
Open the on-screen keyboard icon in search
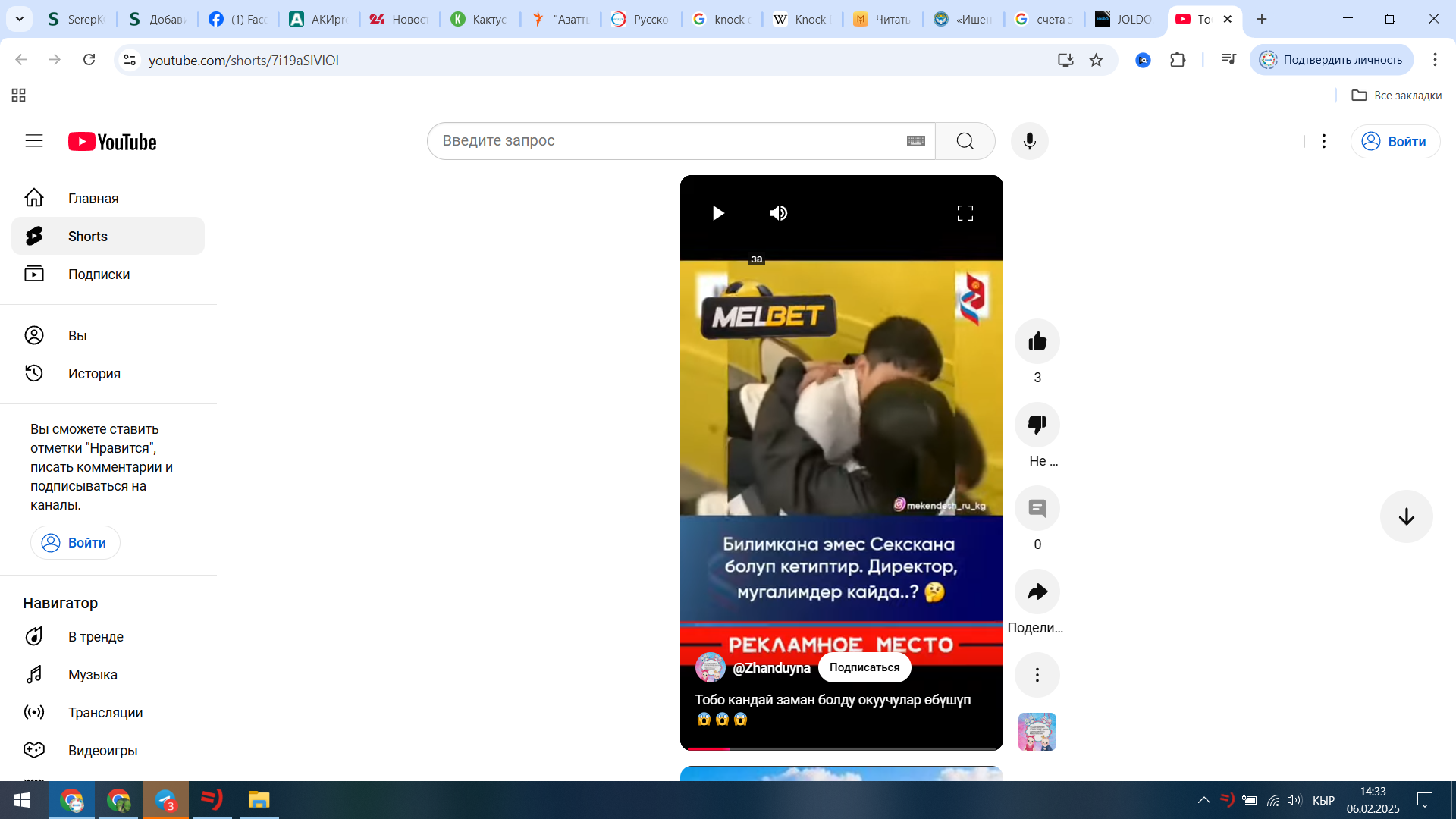coord(915,141)
